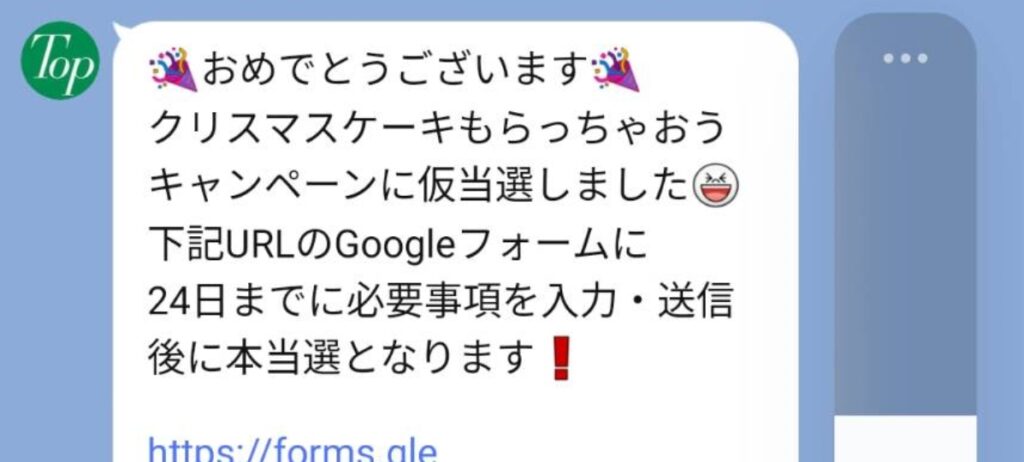Click the three dots in the gray bubble
The image size is (1024, 462).
(905, 58)
